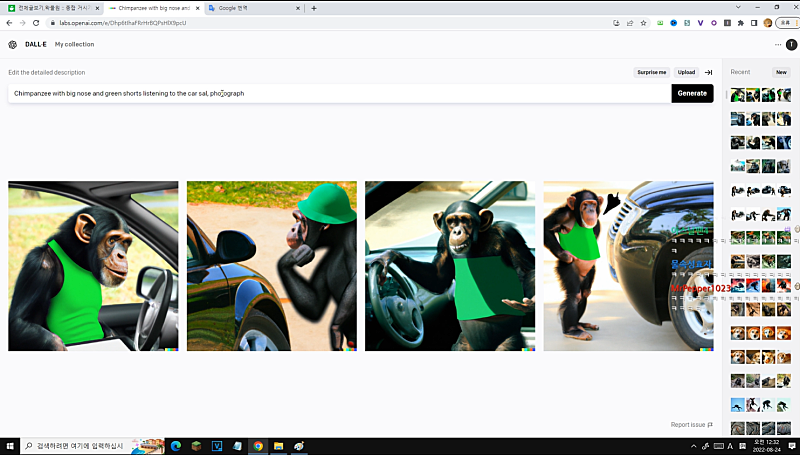Click the Report issue link
Image resolution: width=800 pixels, height=455 pixels.
691,425
